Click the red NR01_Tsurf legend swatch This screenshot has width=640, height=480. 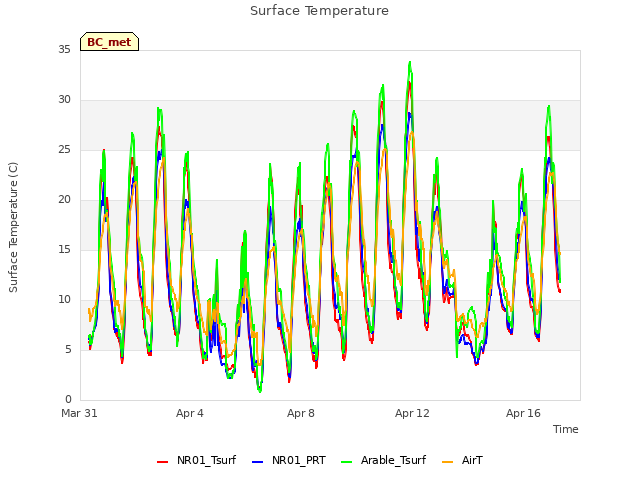click(162, 462)
